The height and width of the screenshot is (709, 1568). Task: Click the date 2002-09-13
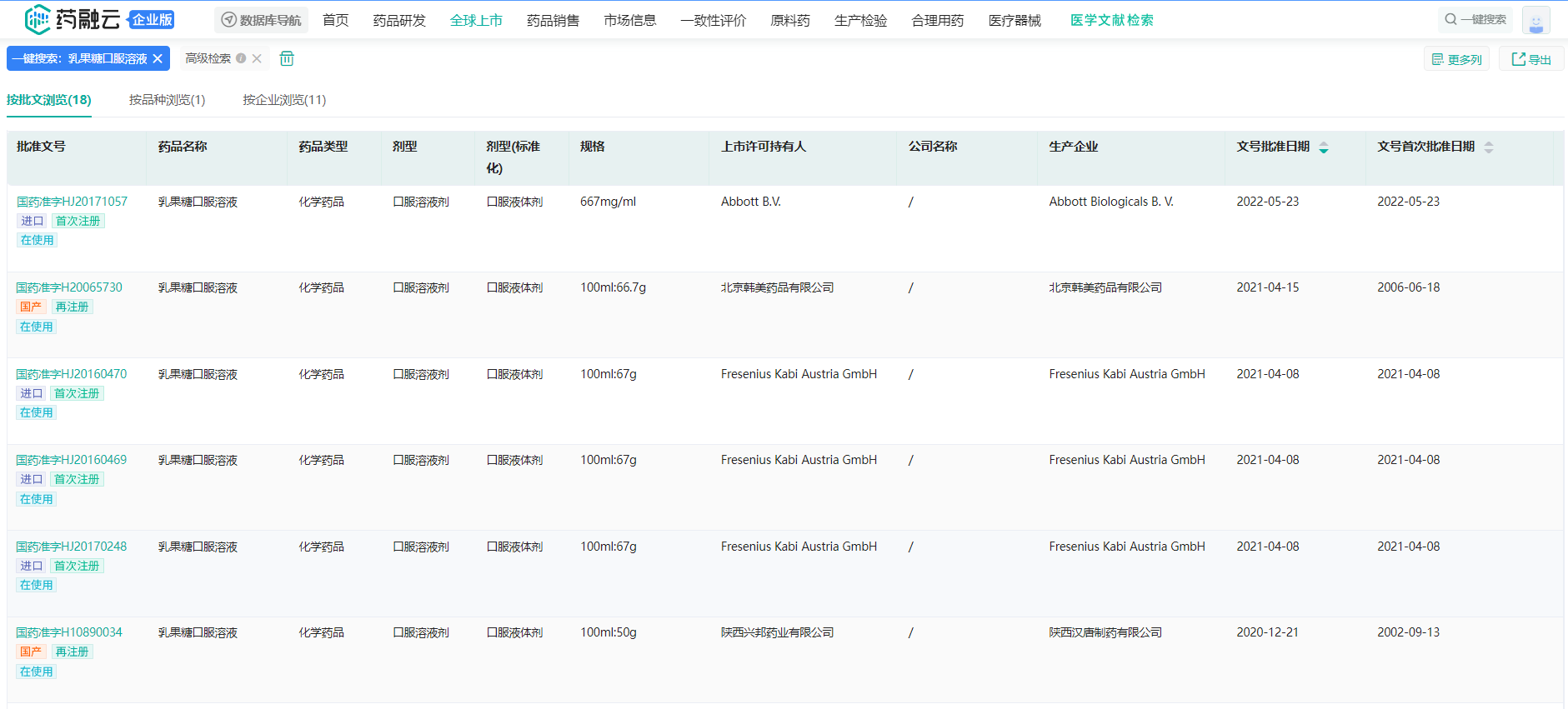[x=1409, y=632]
